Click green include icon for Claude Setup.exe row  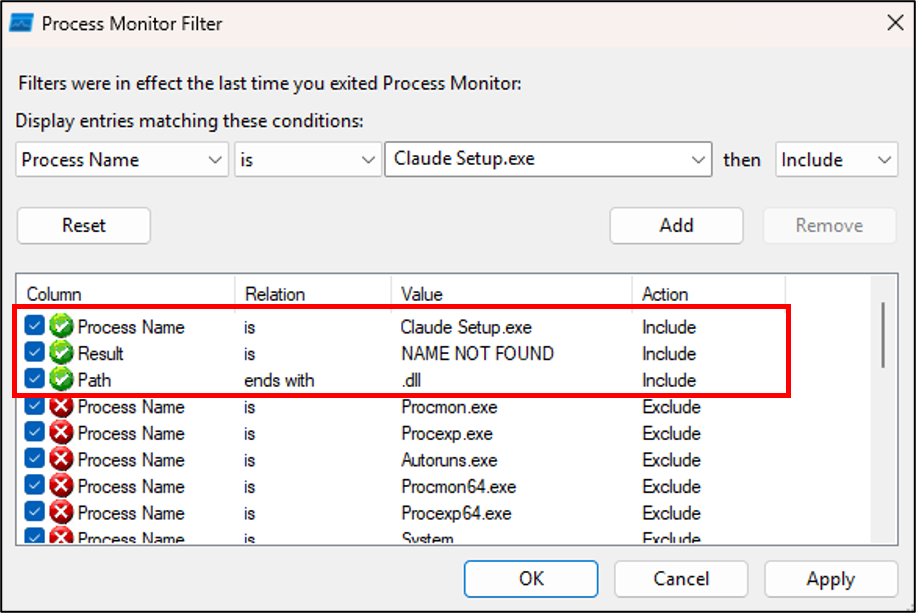[x=61, y=327]
